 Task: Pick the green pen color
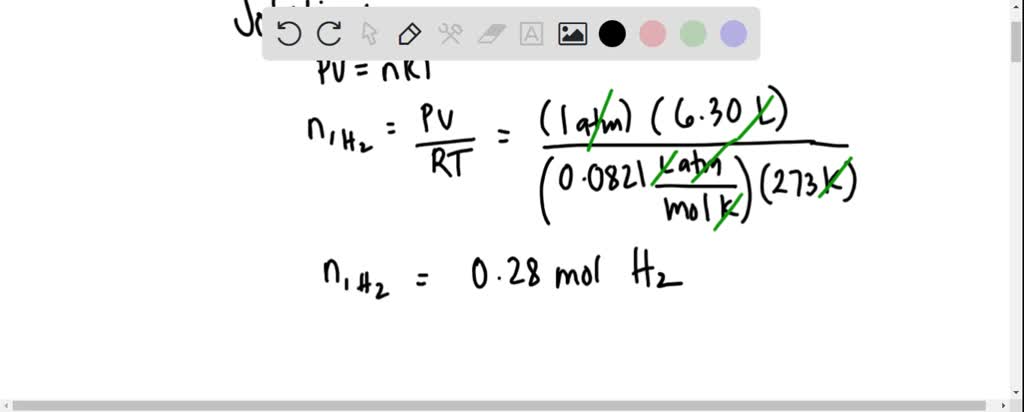693,34
